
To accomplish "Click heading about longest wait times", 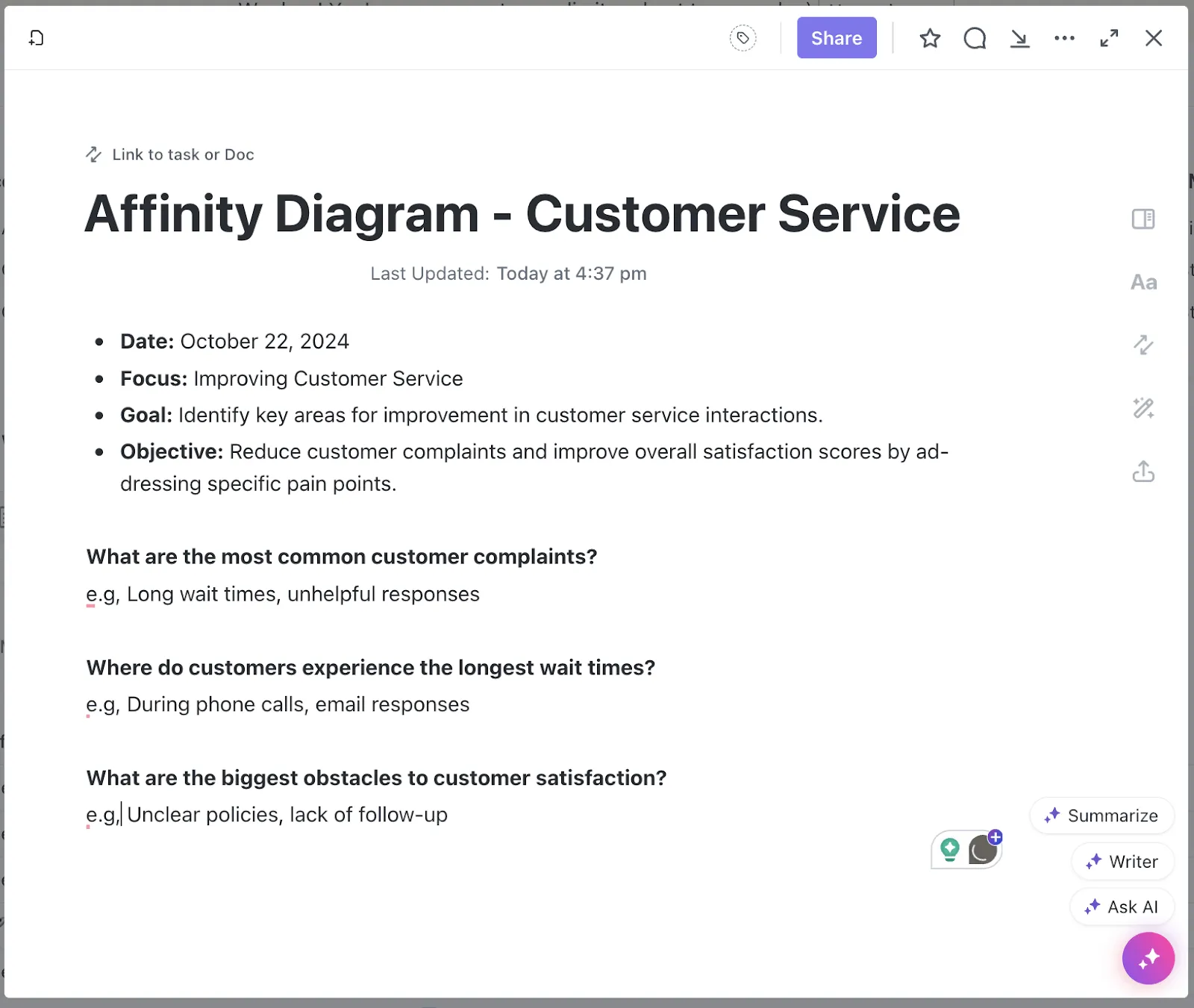I will (370, 668).
